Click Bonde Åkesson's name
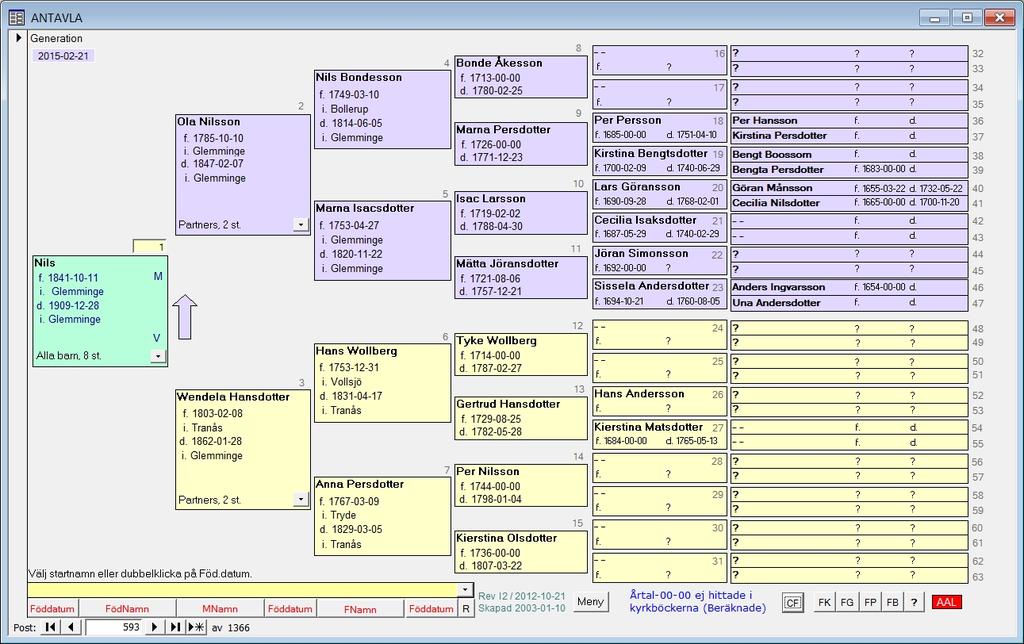The width and height of the screenshot is (1024, 644). click(499, 63)
